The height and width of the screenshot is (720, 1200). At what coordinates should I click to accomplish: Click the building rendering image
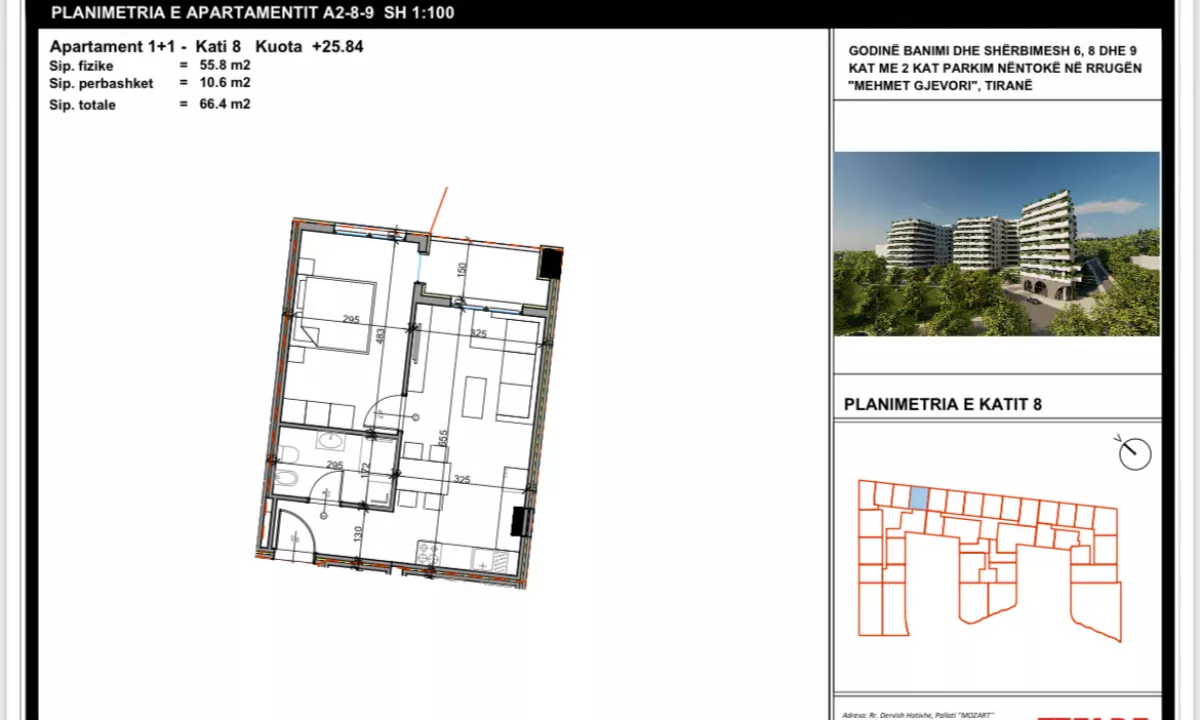tap(996, 243)
